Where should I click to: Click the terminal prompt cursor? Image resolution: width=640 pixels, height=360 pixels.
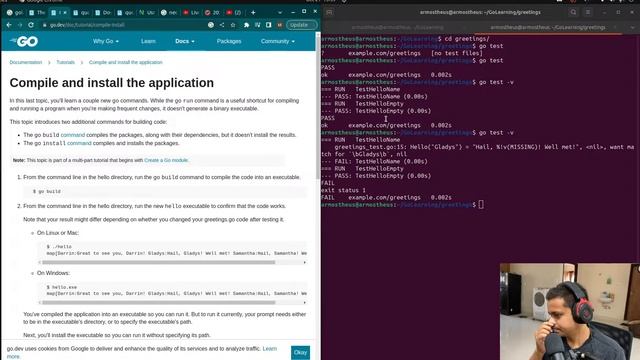pos(481,204)
